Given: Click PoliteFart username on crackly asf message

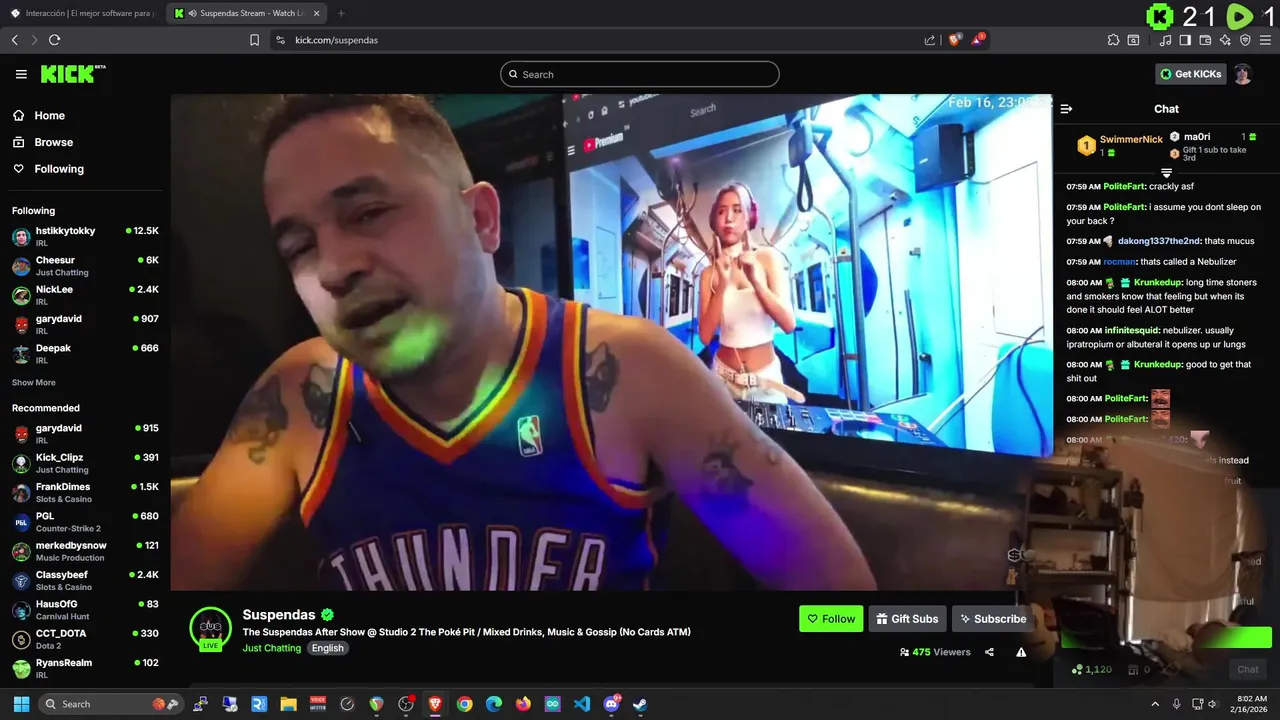Looking at the screenshot, I should pyautogui.click(x=1124, y=186).
